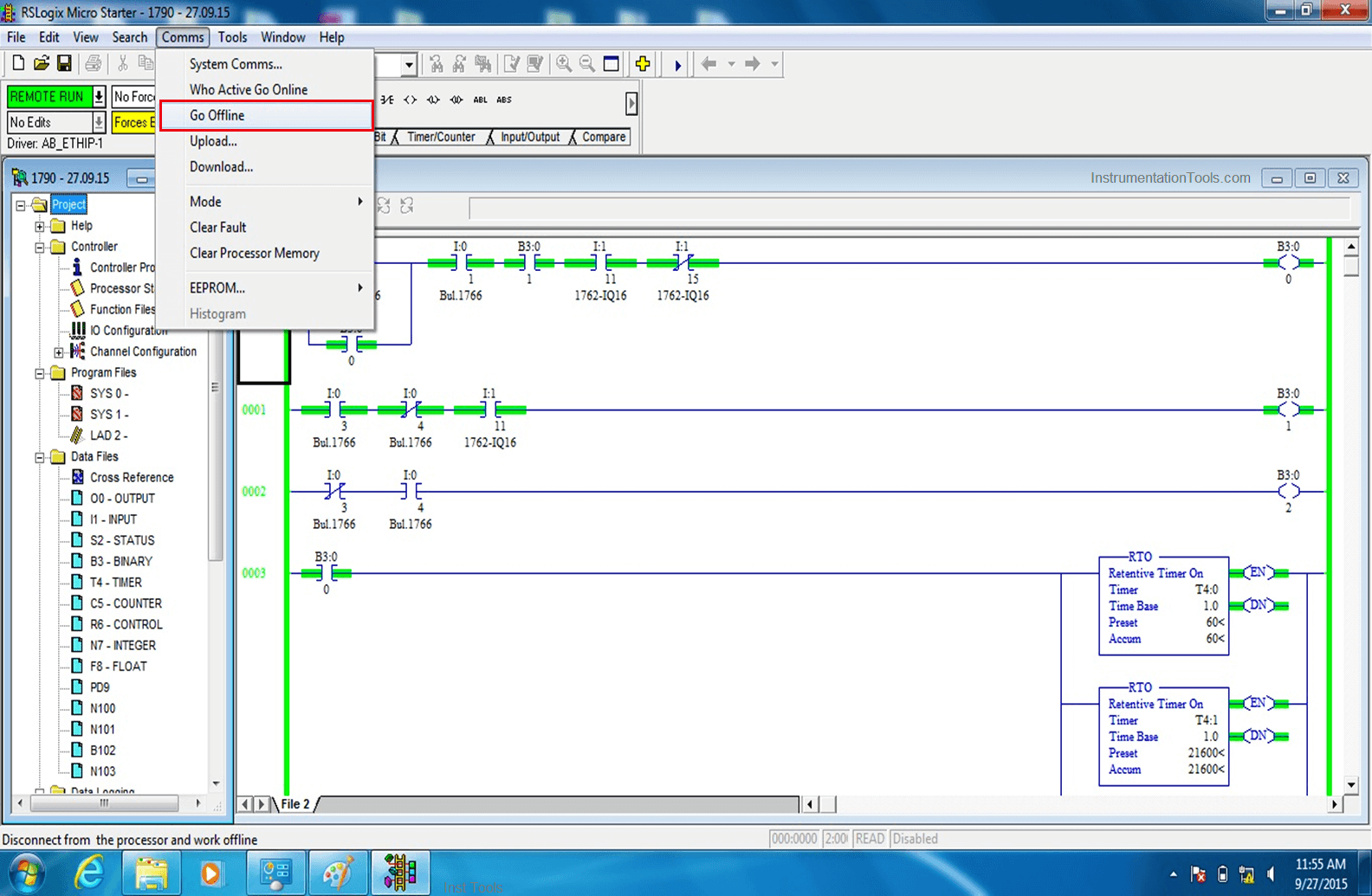The image size is (1372, 896).
Task: Expand the Help folder tree node
Action: pos(39,226)
